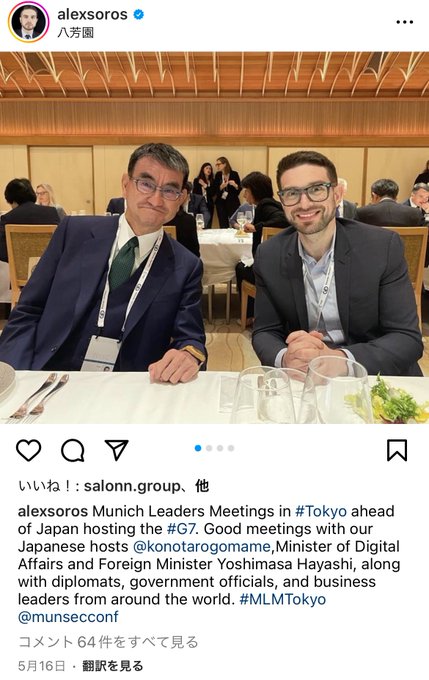Viewport: 429px width, 680px height.
Task: Open #Tokyo hashtag
Action: (321, 511)
